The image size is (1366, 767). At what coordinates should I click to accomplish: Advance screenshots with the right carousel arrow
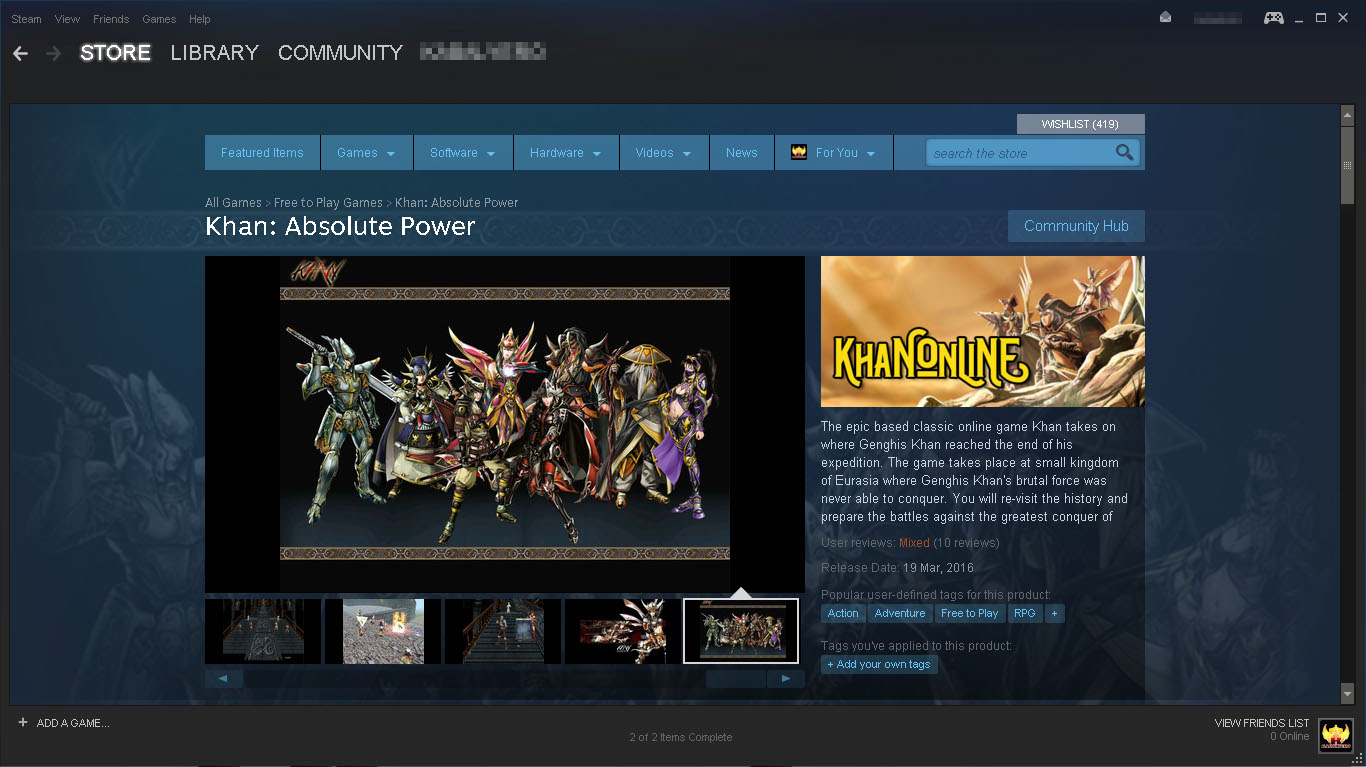(x=786, y=678)
